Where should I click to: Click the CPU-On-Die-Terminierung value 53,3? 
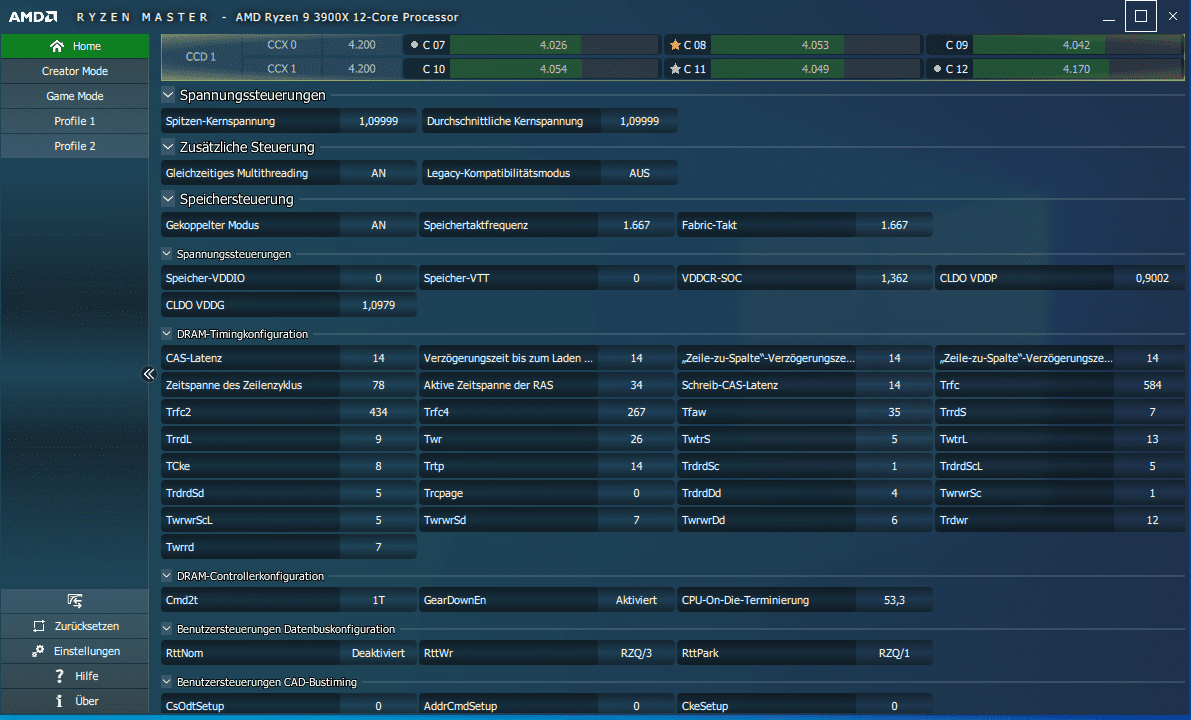(894, 600)
